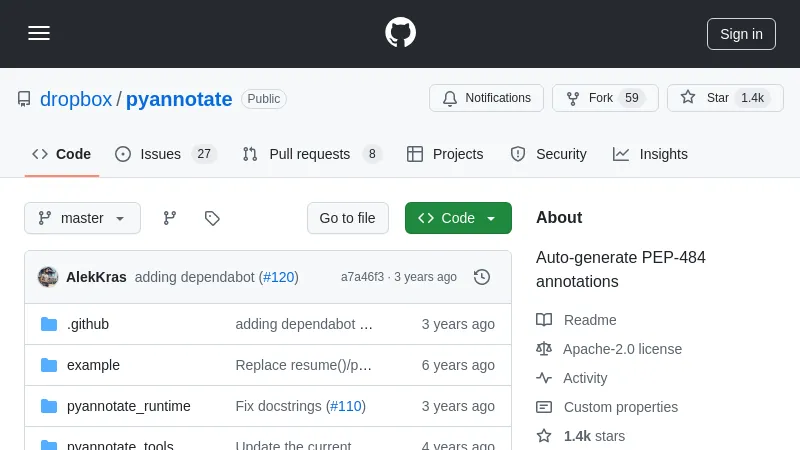Open the Go to file search
Viewport: 800px width, 450px height.
pyautogui.click(x=347, y=218)
